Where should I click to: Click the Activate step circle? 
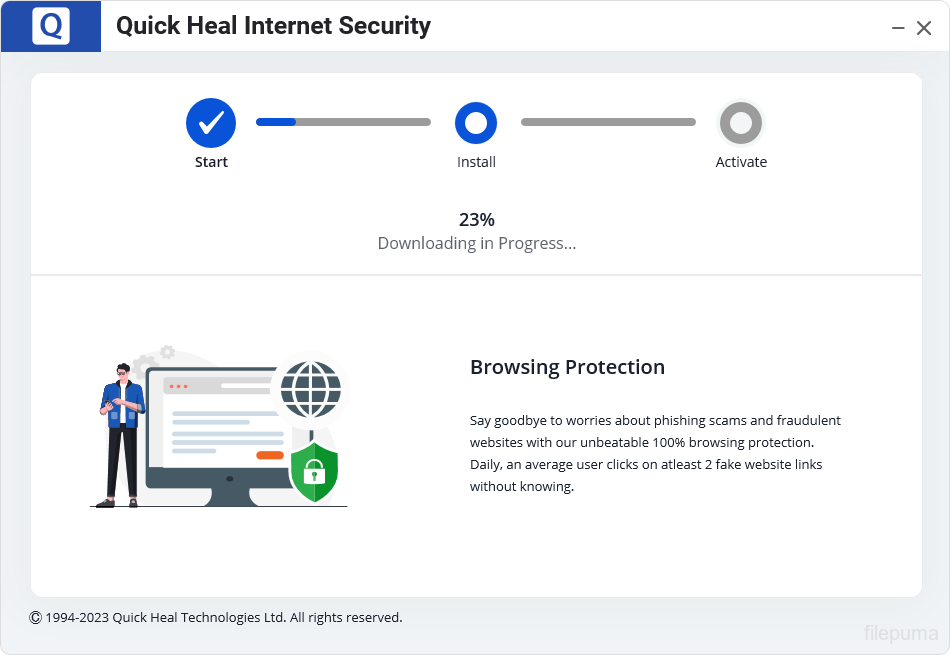point(741,123)
